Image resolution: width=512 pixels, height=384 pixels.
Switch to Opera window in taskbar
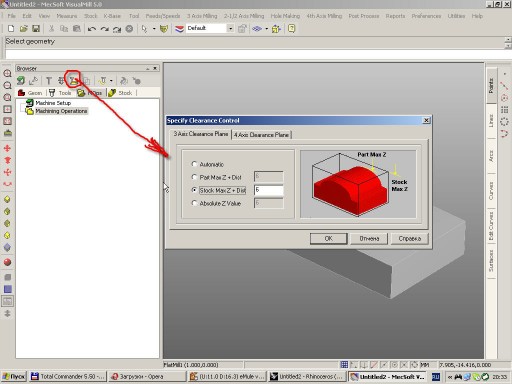pyautogui.click(x=147, y=377)
